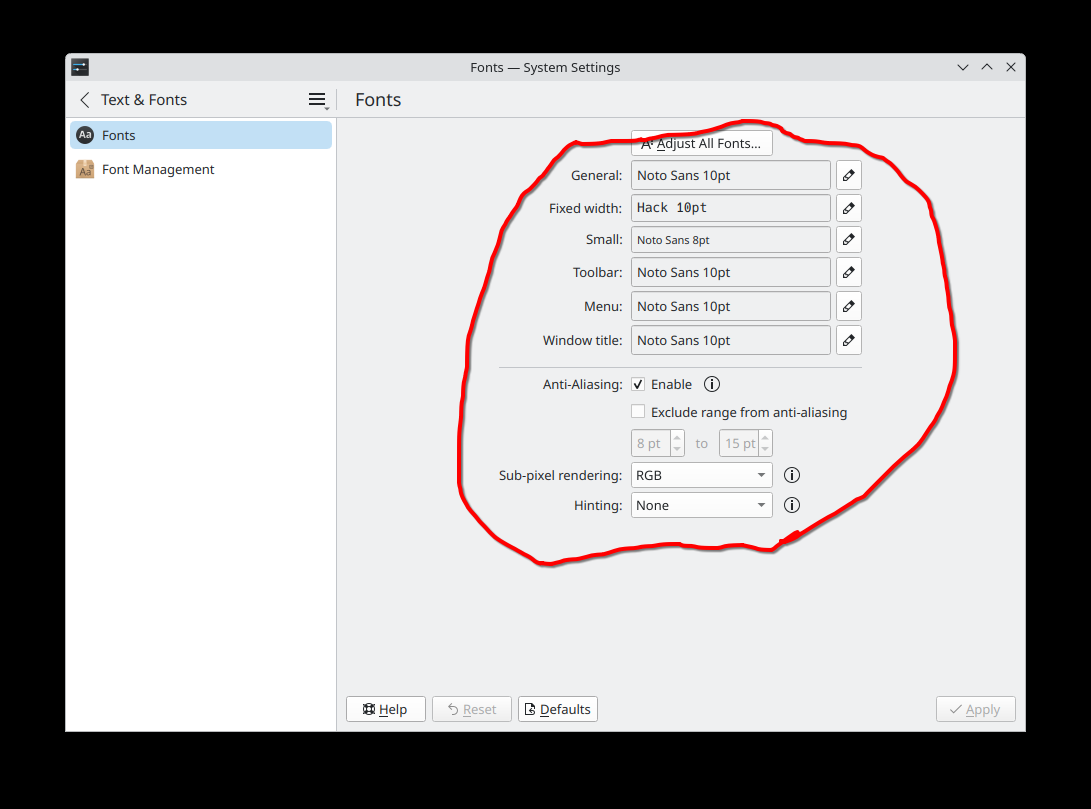Click the Window title font field
Image resolution: width=1091 pixels, height=809 pixels.
coord(731,340)
